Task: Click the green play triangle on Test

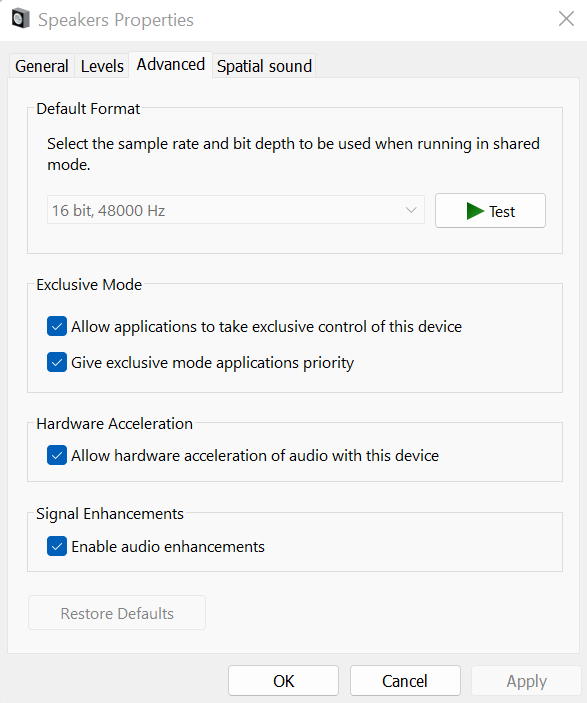Action: click(x=475, y=211)
